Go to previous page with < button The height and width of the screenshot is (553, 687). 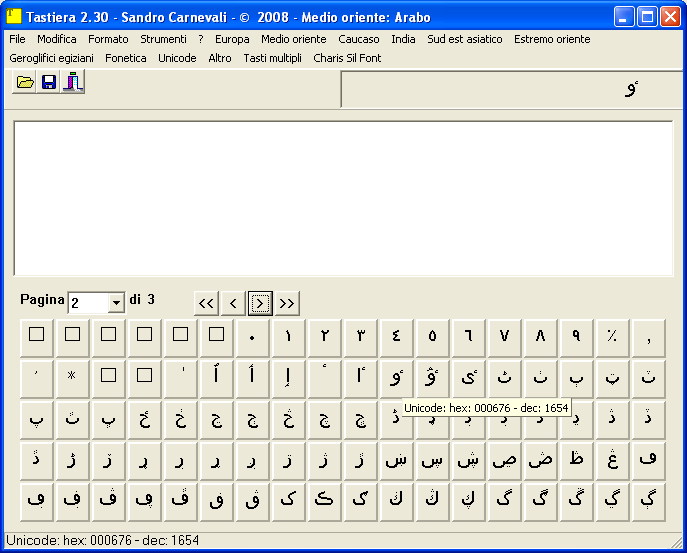(x=233, y=303)
